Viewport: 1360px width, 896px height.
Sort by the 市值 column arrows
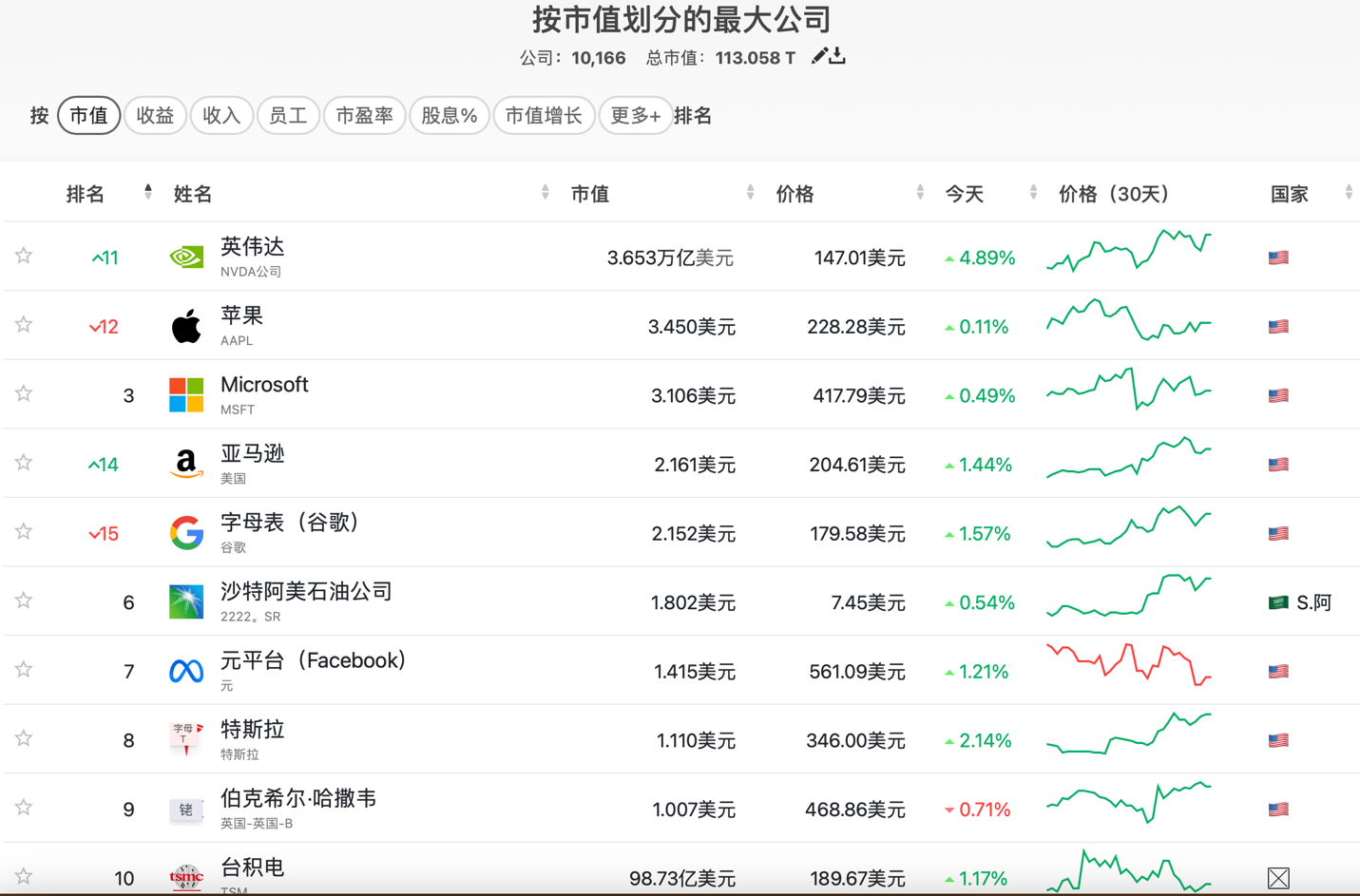point(751,192)
